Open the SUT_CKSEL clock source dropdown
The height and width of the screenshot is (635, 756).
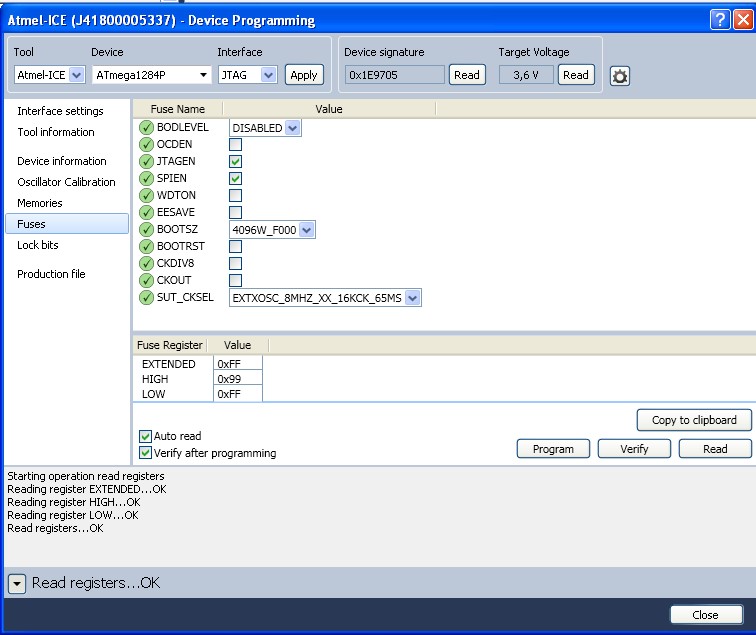pyautogui.click(x=325, y=297)
